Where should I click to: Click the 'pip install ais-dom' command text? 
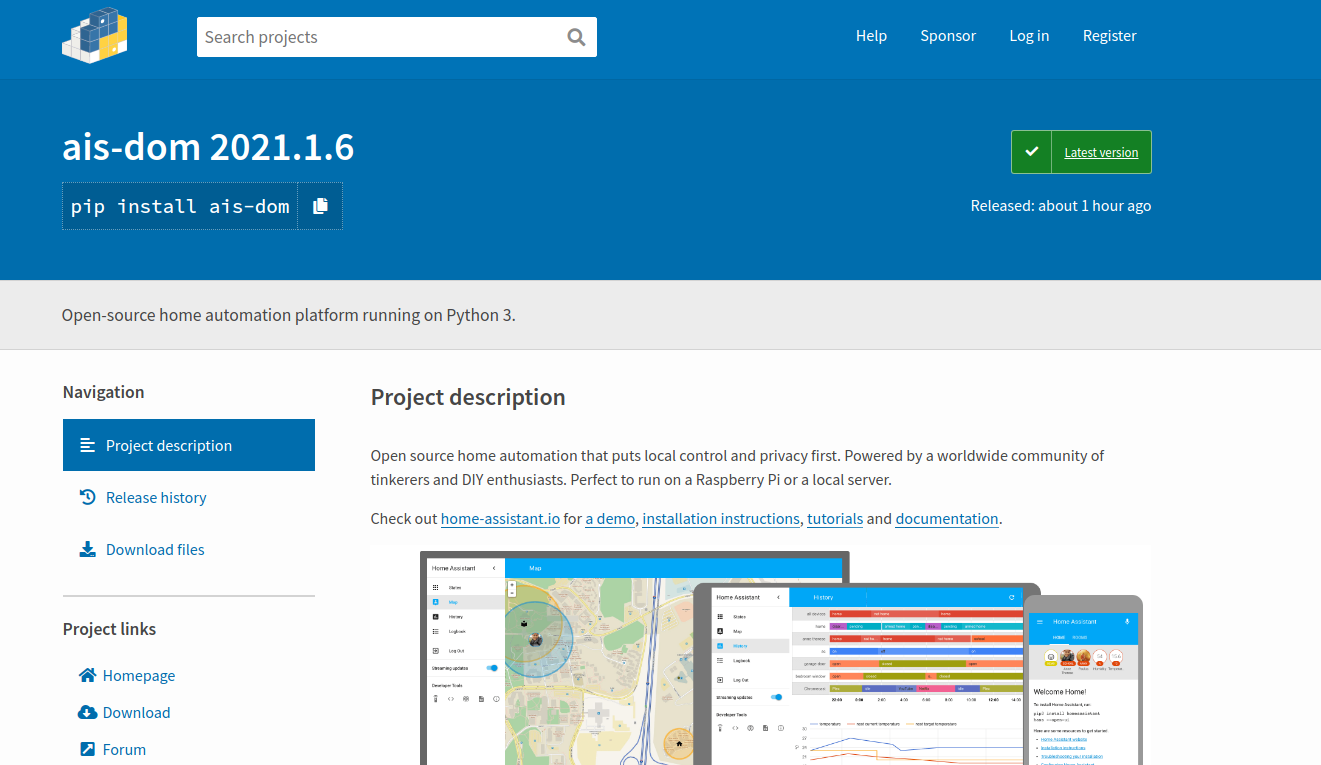[180, 206]
